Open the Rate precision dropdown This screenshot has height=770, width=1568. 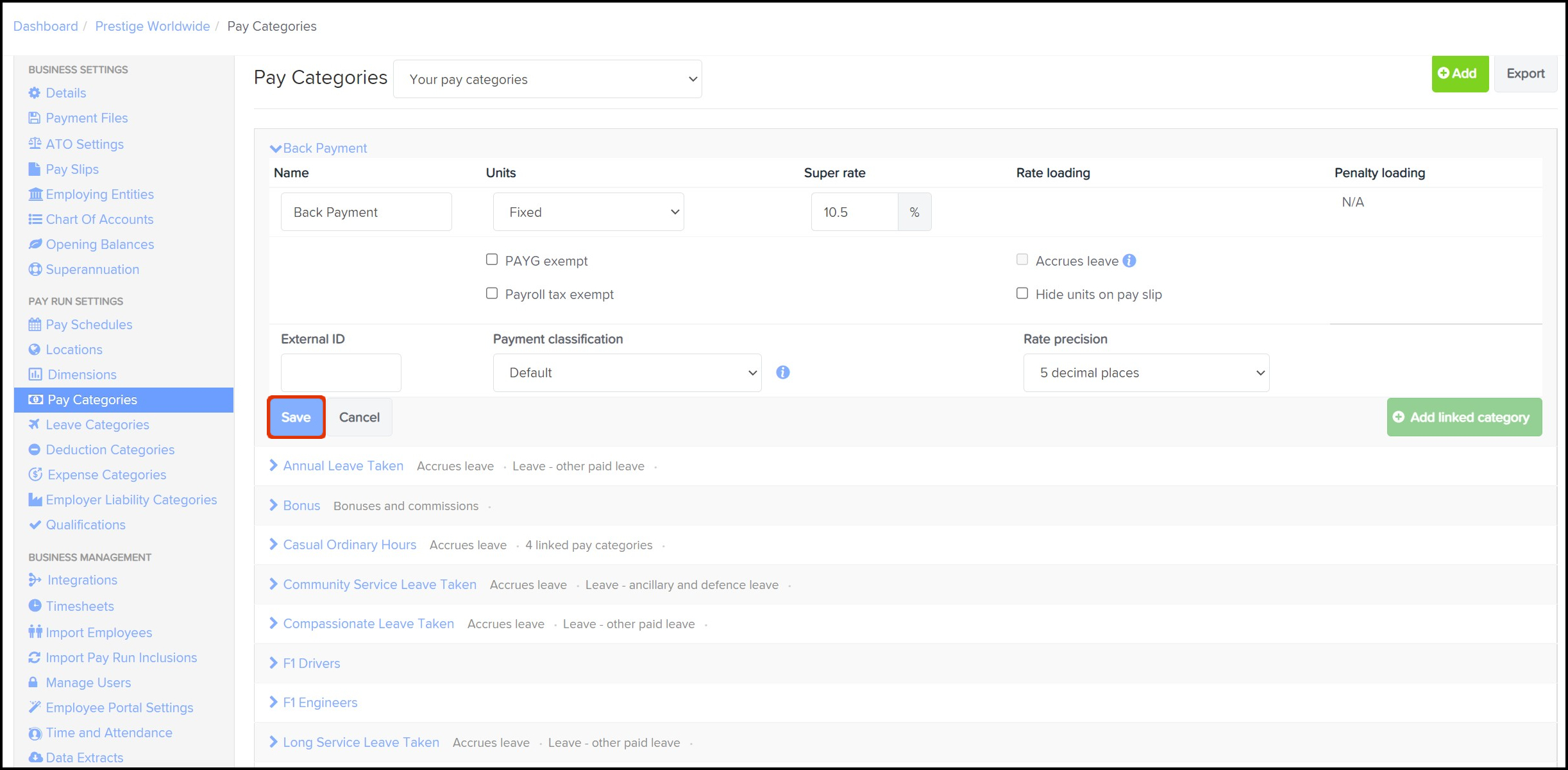point(1146,373)
